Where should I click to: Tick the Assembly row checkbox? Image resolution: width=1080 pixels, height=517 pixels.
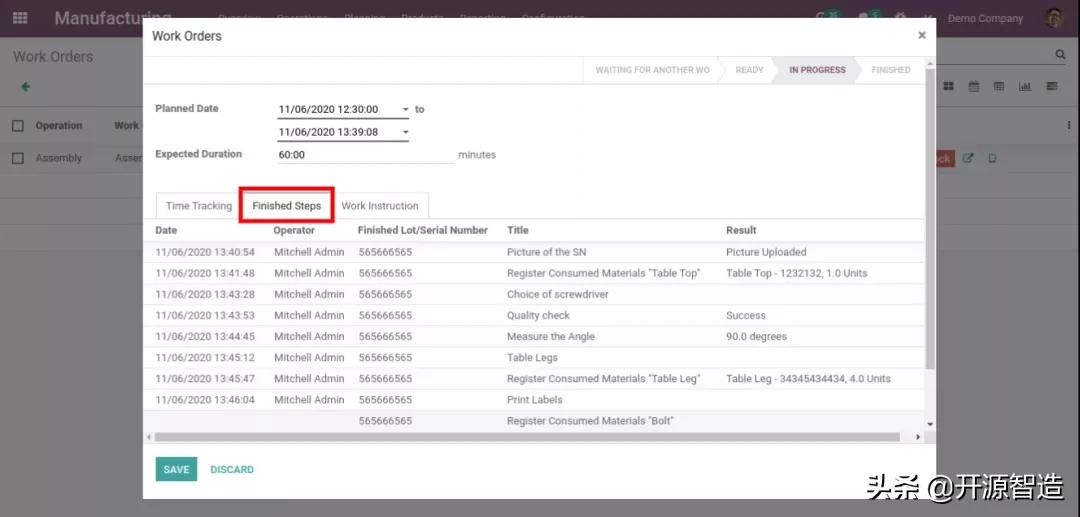pyautogui.click(x=18, y=158)
